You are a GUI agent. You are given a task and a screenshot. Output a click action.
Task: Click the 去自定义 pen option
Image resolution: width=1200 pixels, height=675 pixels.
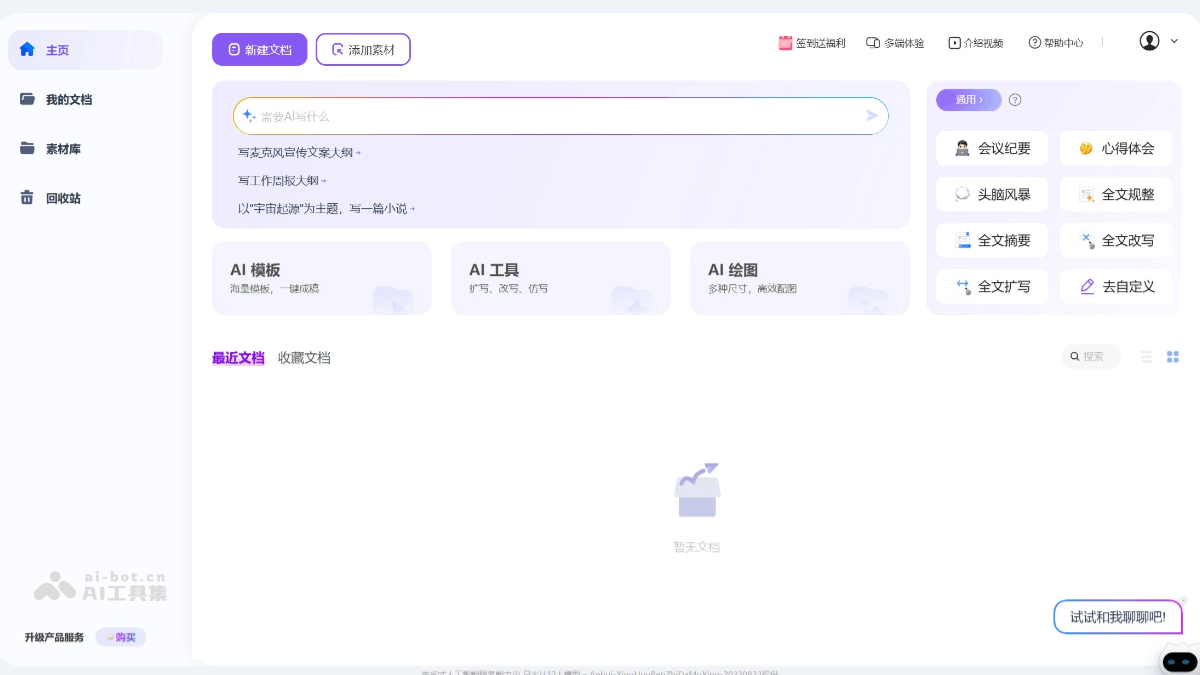1115,286
